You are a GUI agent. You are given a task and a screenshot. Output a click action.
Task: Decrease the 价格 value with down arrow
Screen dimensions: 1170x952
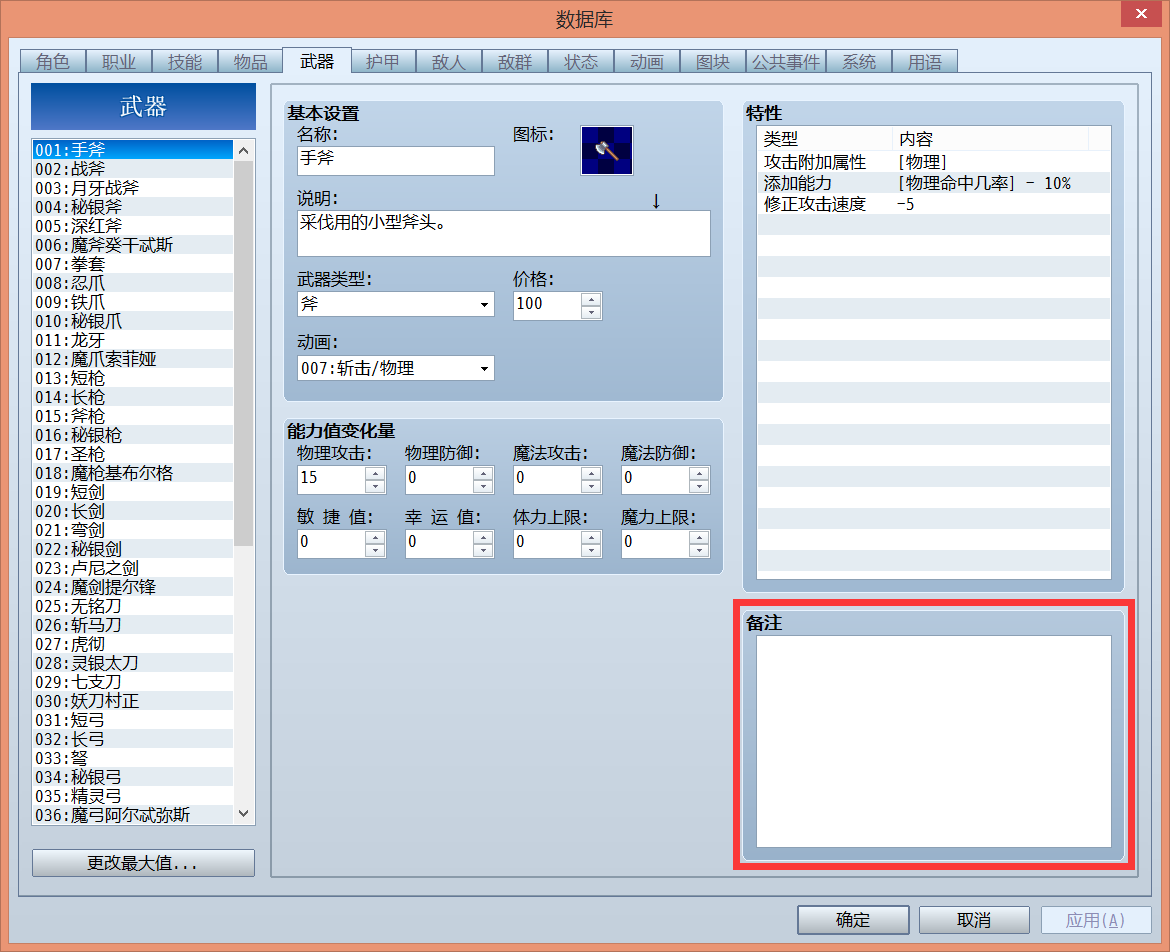591,312
